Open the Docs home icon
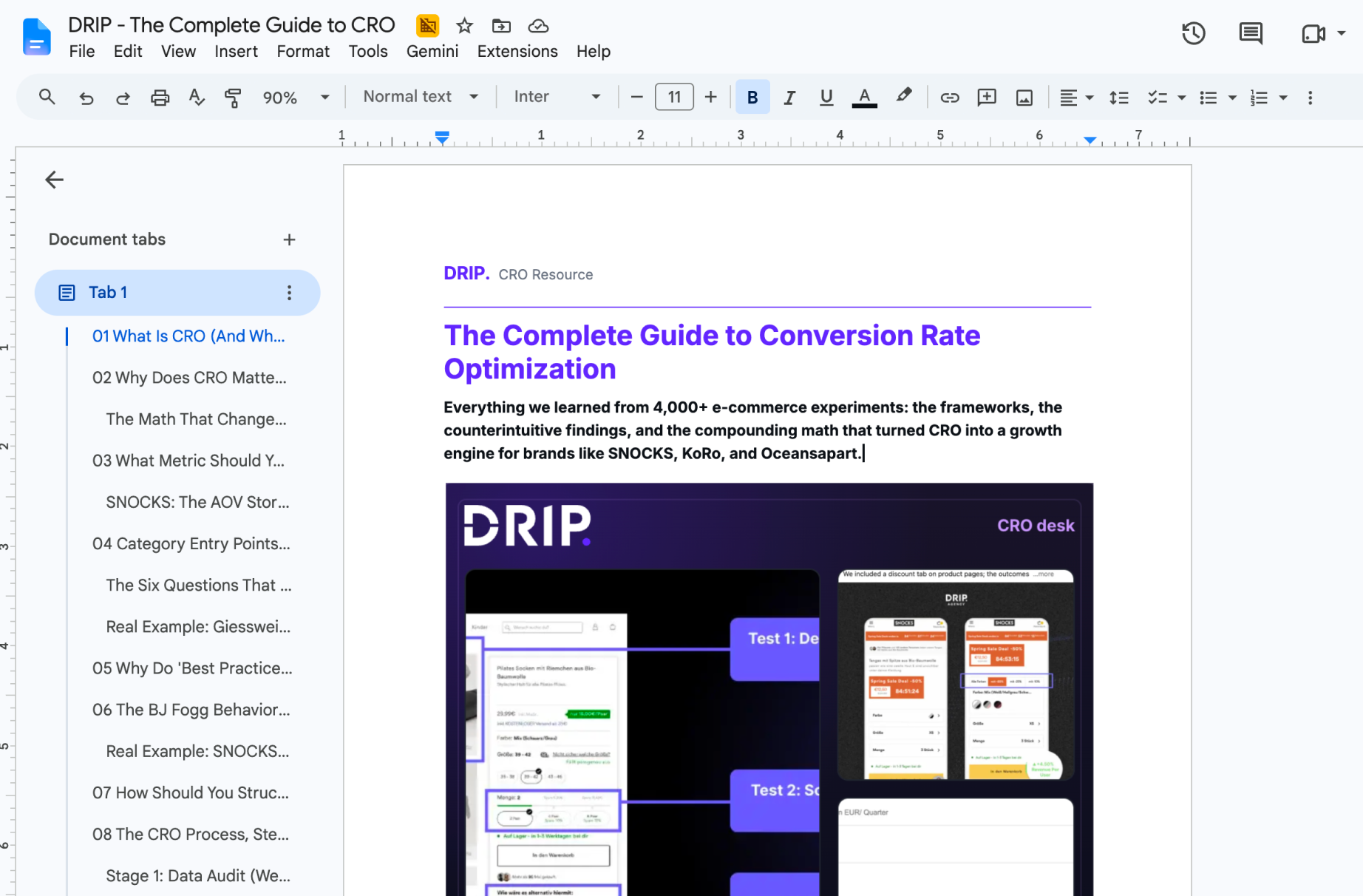This screenshot has width=1363, height=896. coord(36,37)
